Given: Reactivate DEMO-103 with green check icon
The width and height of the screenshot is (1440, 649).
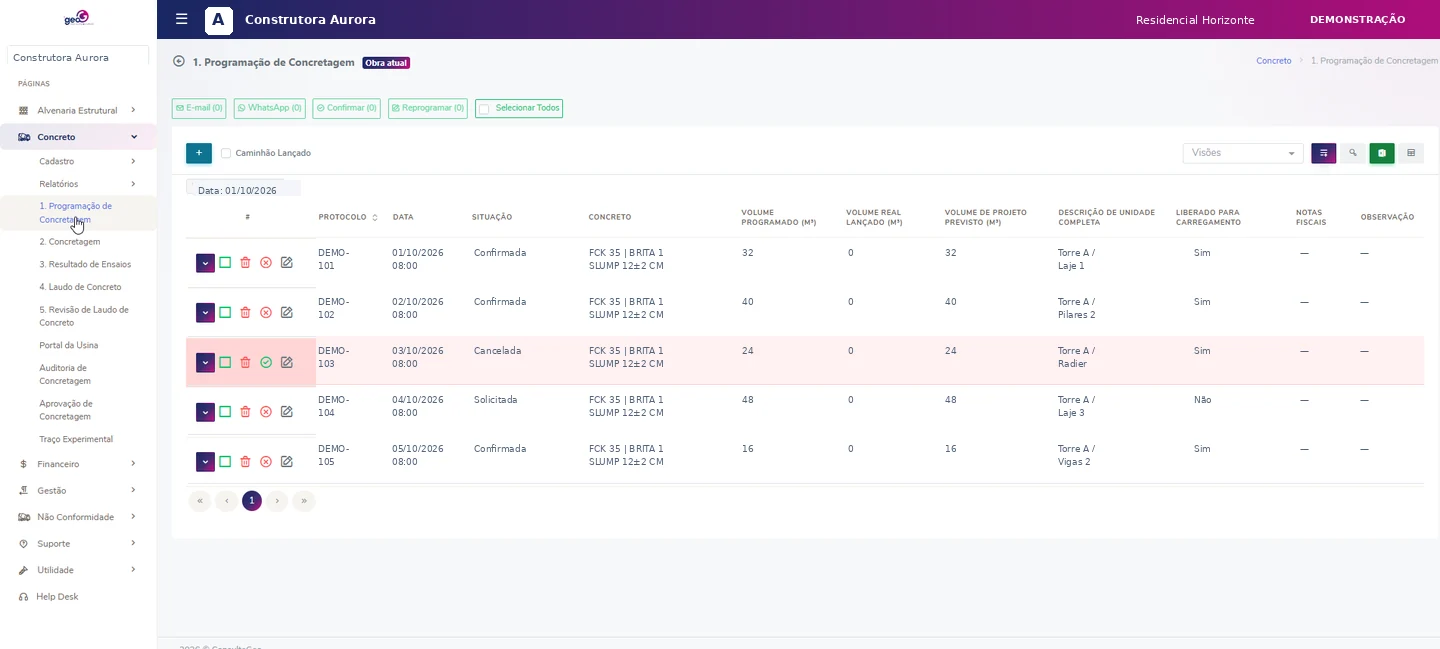Looking at the screenshot, I should click(x=266, y=362).
